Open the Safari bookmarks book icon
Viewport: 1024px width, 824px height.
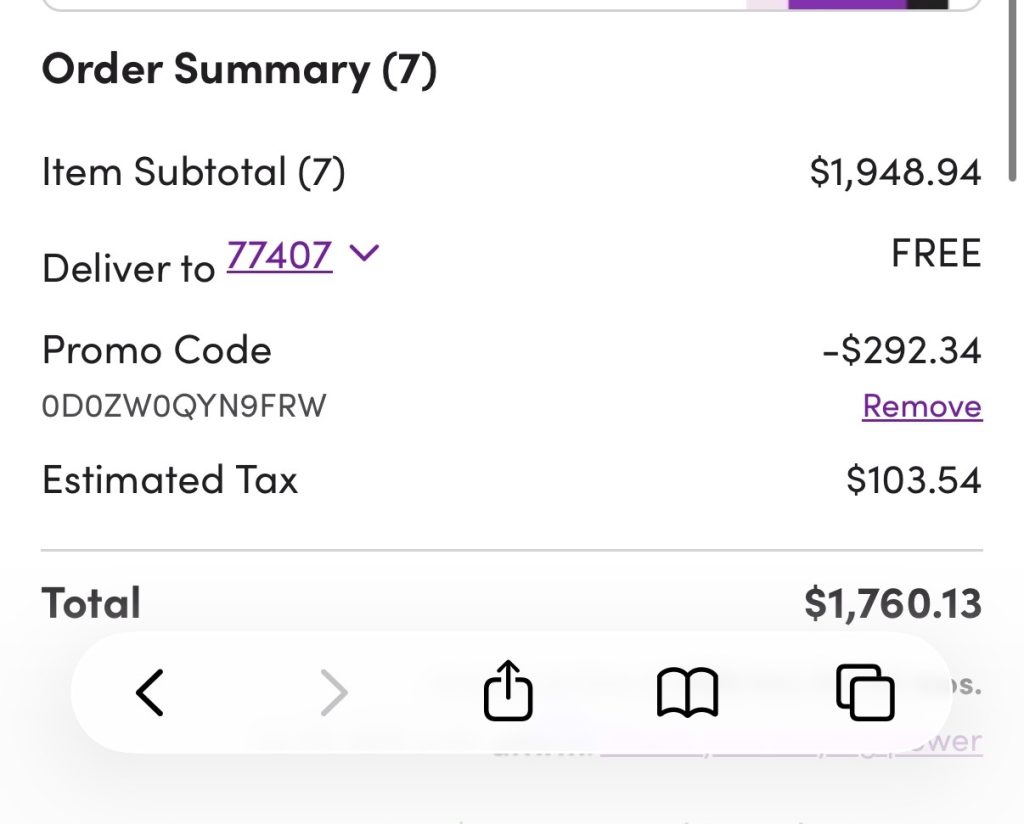tap(687, 692)
